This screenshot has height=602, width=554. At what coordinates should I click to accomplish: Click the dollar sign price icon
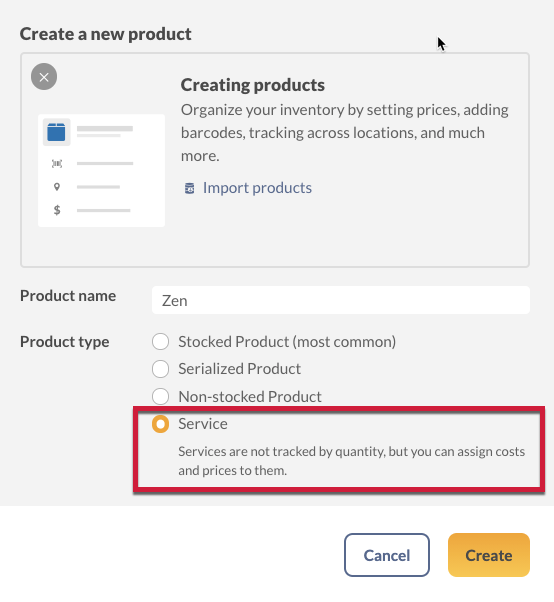tap(57, 210)
